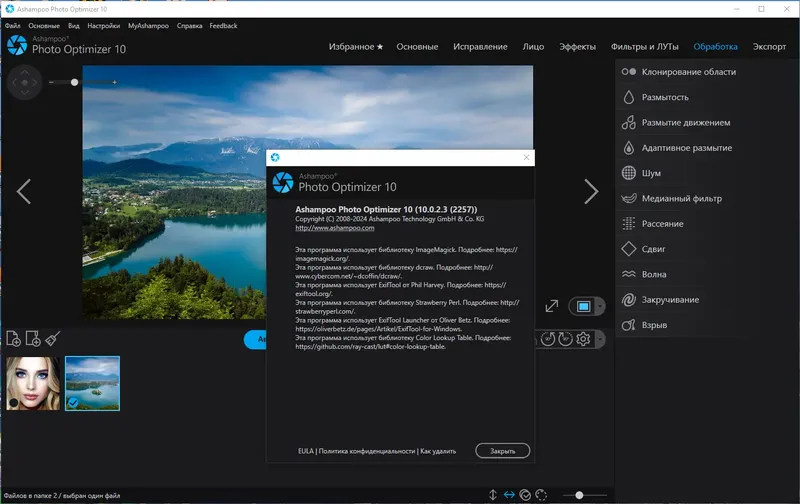Click the fullscreen expand arrows icon
Image resolution: width=800 pixels, height=504 pixels.
point(552,306)
